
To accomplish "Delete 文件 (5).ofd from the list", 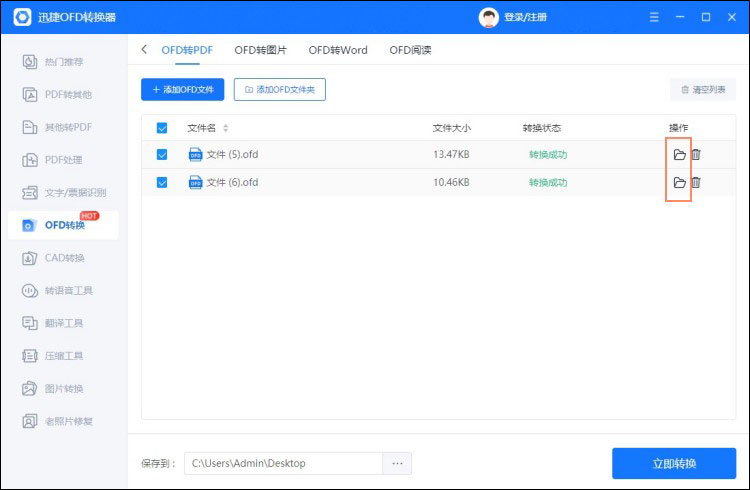I will tap(696, 155).
